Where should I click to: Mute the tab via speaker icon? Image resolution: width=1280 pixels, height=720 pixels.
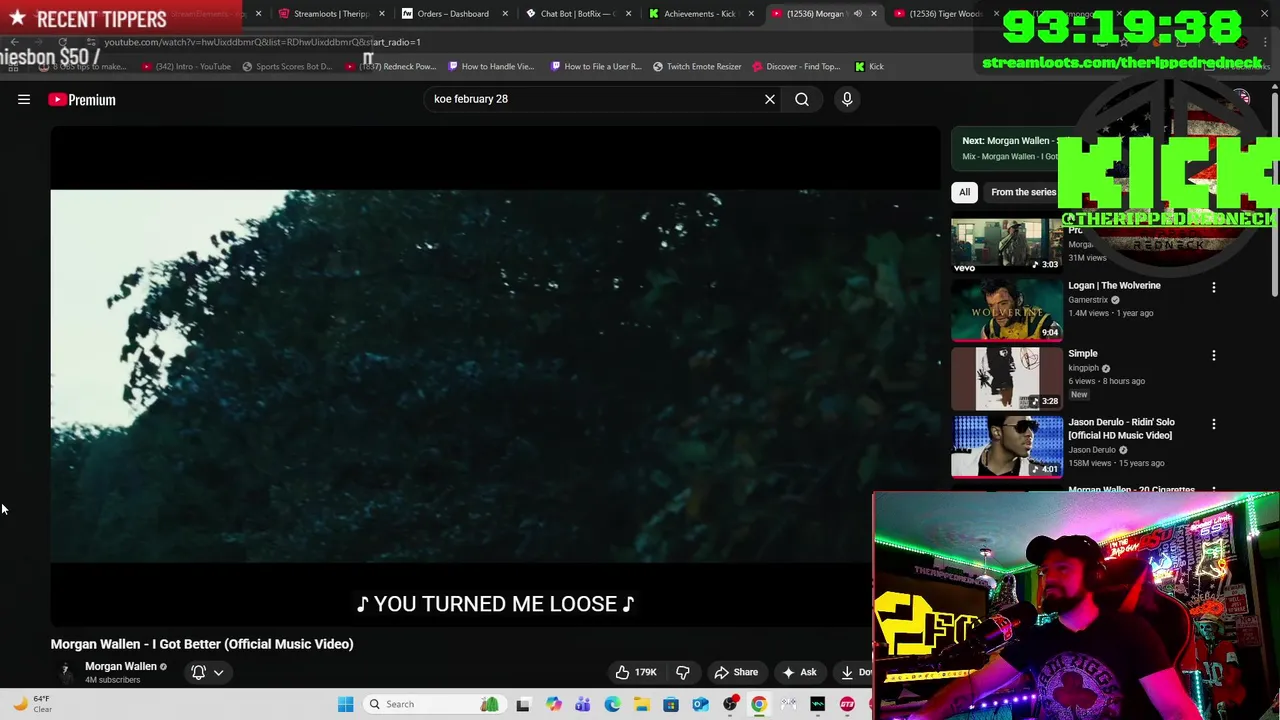point(857,14)
